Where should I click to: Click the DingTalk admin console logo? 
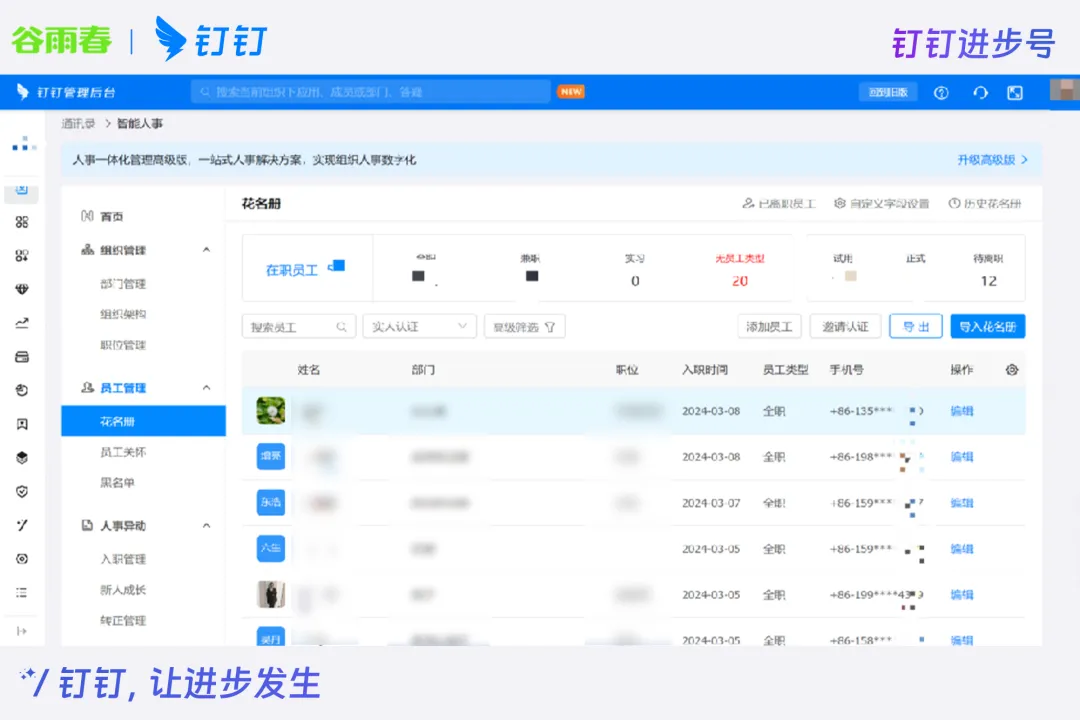(x=67, y=92)
